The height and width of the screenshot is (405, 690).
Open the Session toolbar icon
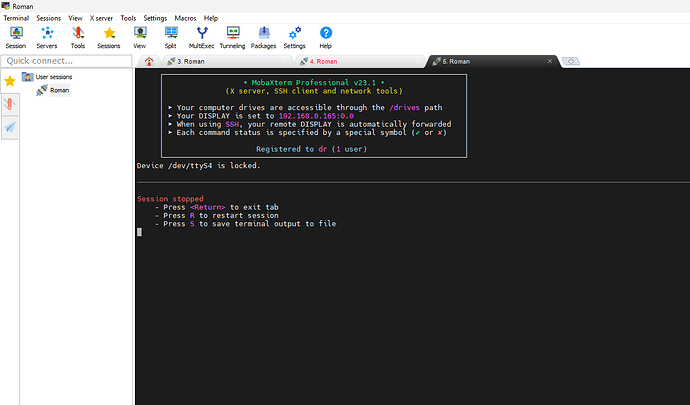[16, 37]
